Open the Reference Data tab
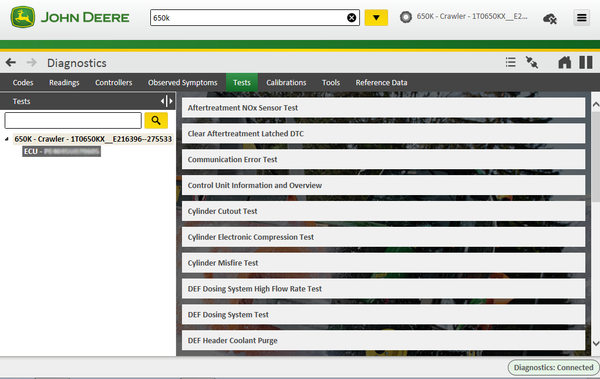600x379 pixels. pos(382,83)
